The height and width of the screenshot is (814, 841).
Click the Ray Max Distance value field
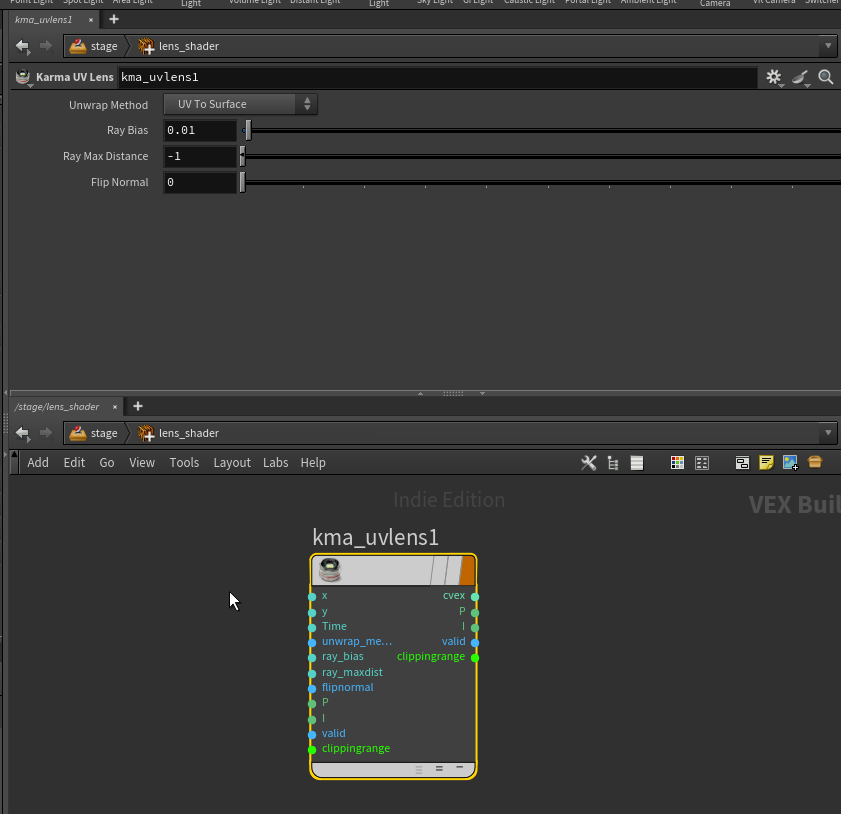tap(200, 156)
